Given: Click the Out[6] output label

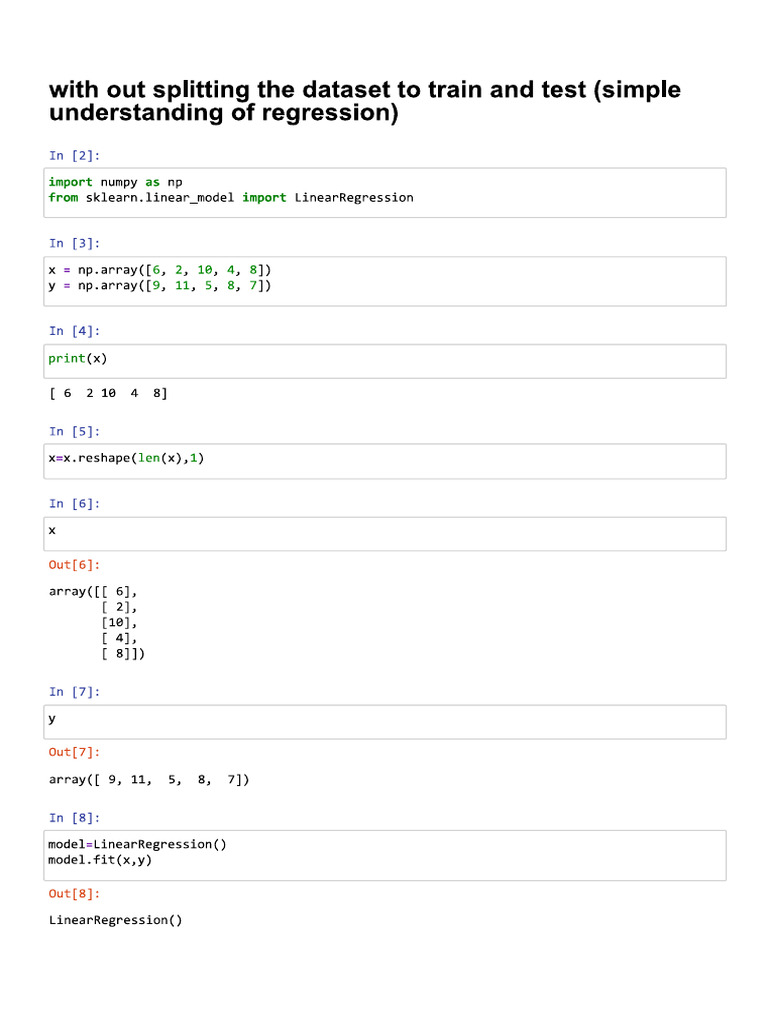Looking at the screenshot, I should click(75, 565).
